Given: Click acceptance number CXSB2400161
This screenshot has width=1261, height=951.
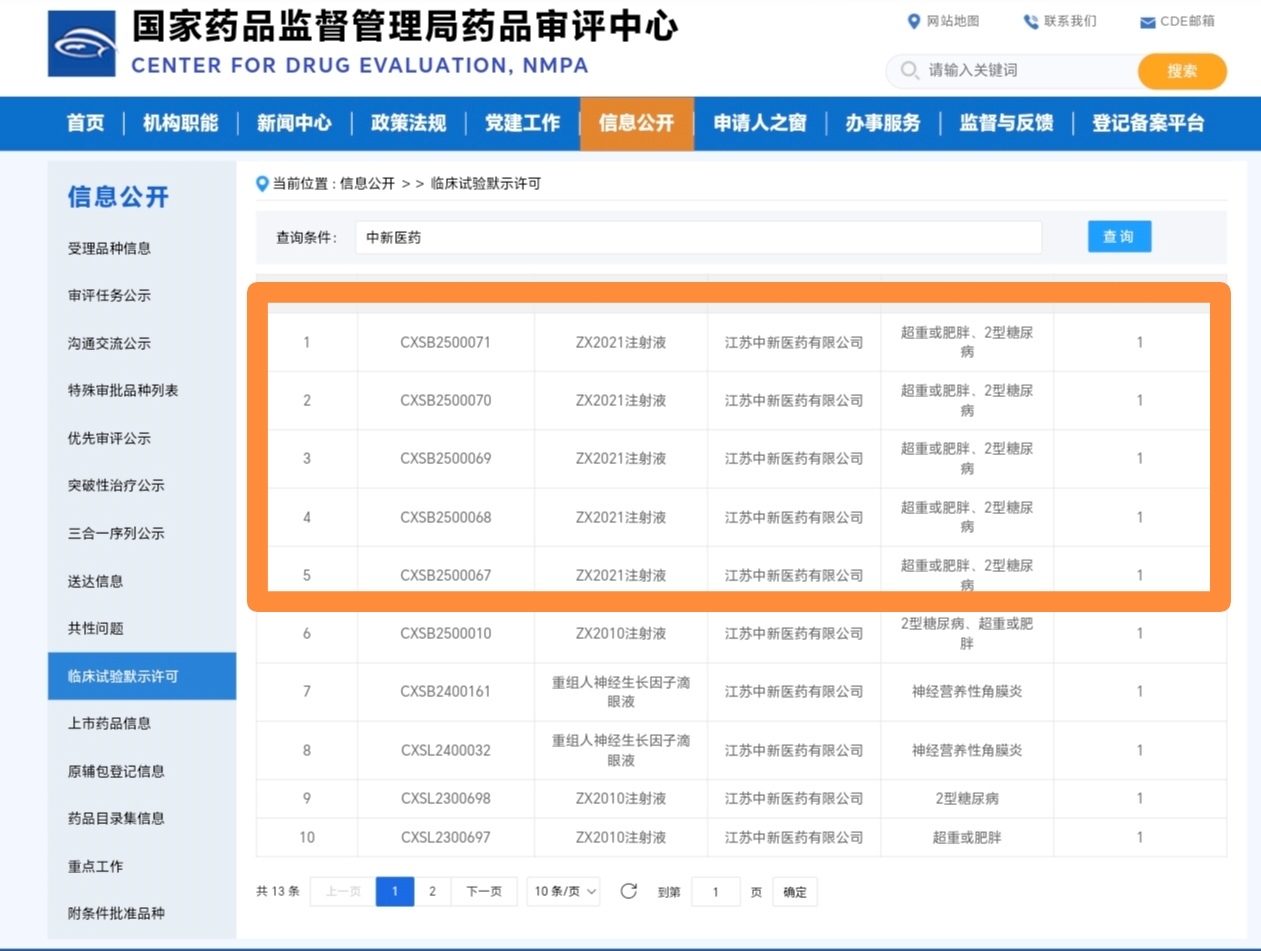Looking at the screenshot, I should (x=446, y=691).
